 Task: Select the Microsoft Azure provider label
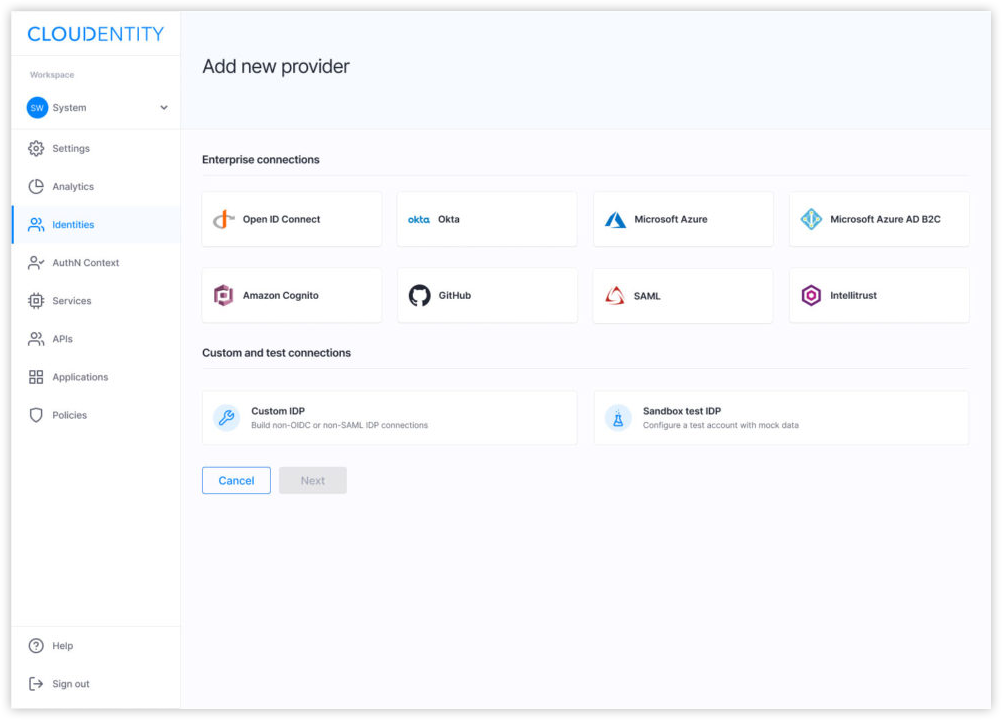click(x=670, y=219)
